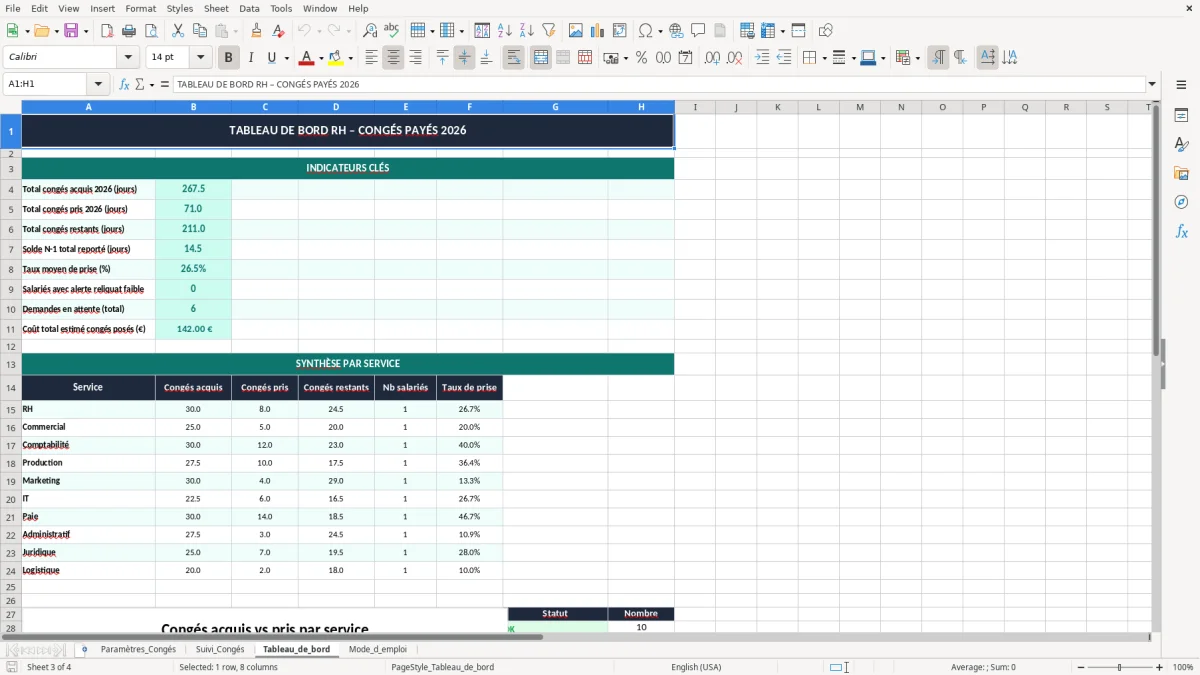The height and width of the screenshot is (675, 1200).
Task: Expand the Font Size dropdown
Action: click(x=201, y=58)
